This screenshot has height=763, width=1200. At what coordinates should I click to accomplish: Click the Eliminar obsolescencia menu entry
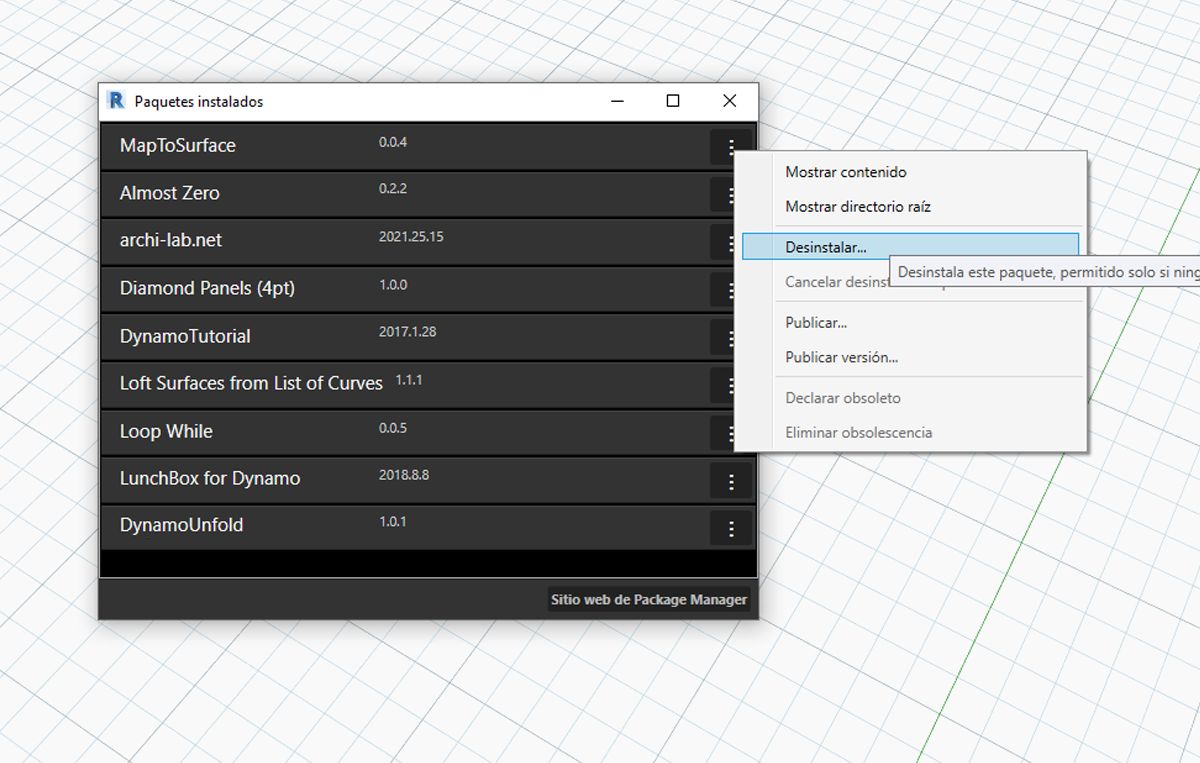pos(910,432)
